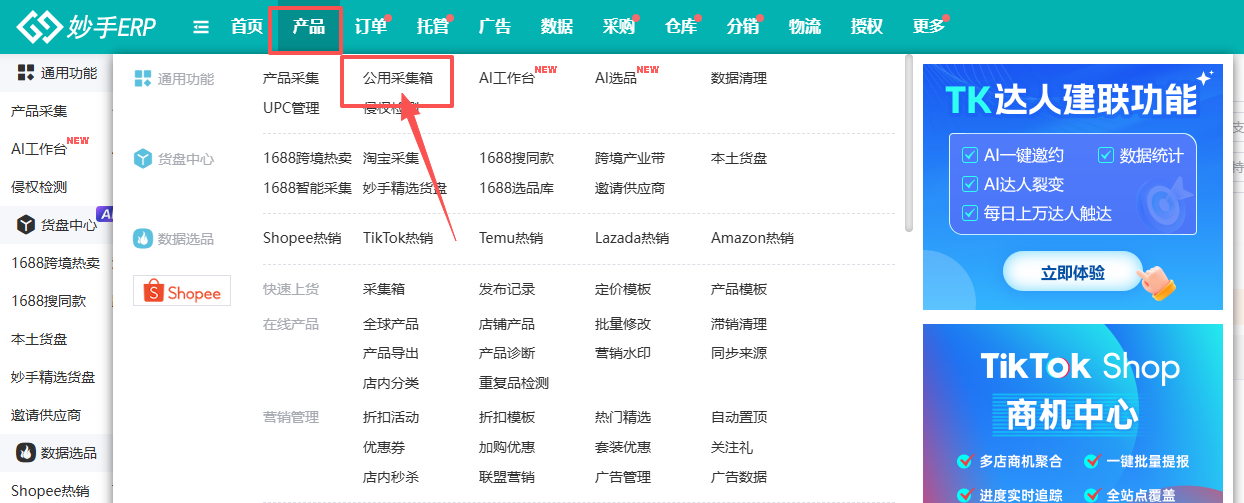
Task: Open Temu热销 entry
Action: click(511, 238)
